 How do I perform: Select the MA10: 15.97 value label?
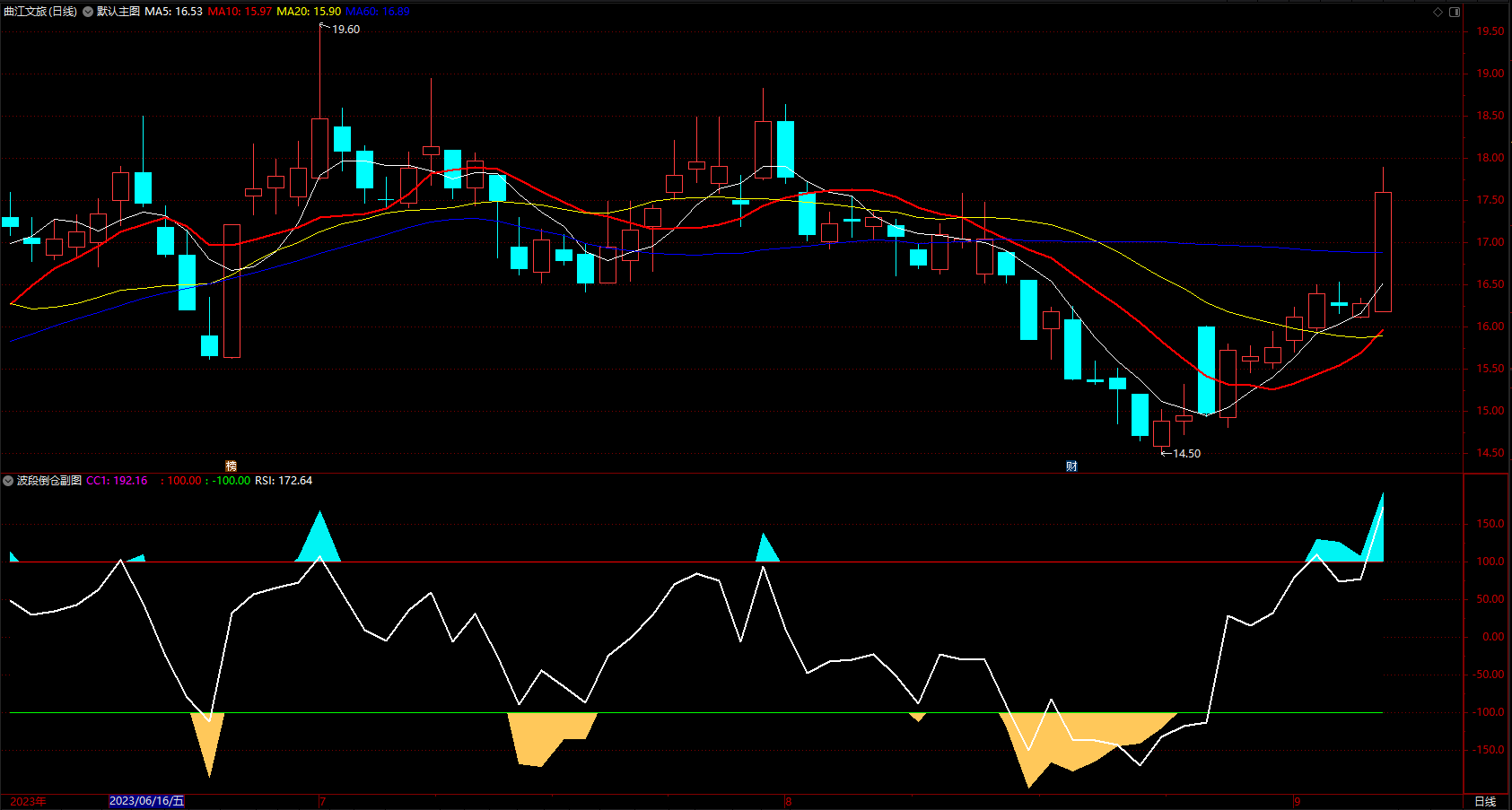240,12
